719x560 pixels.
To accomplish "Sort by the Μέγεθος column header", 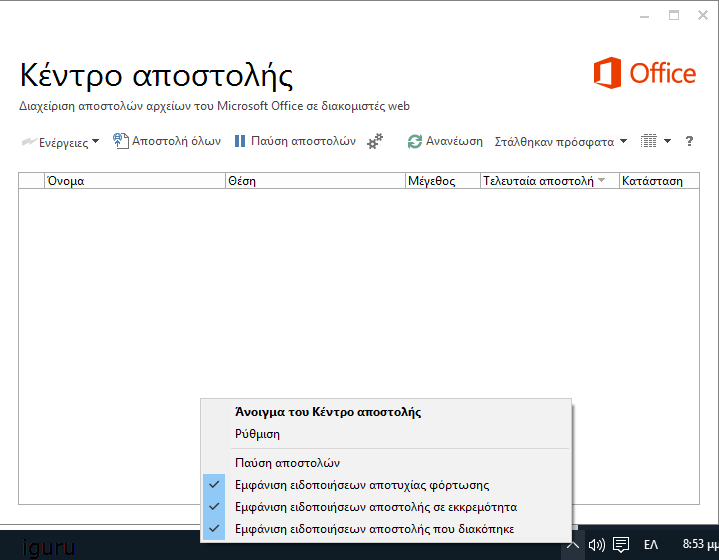I will [442, 181].
